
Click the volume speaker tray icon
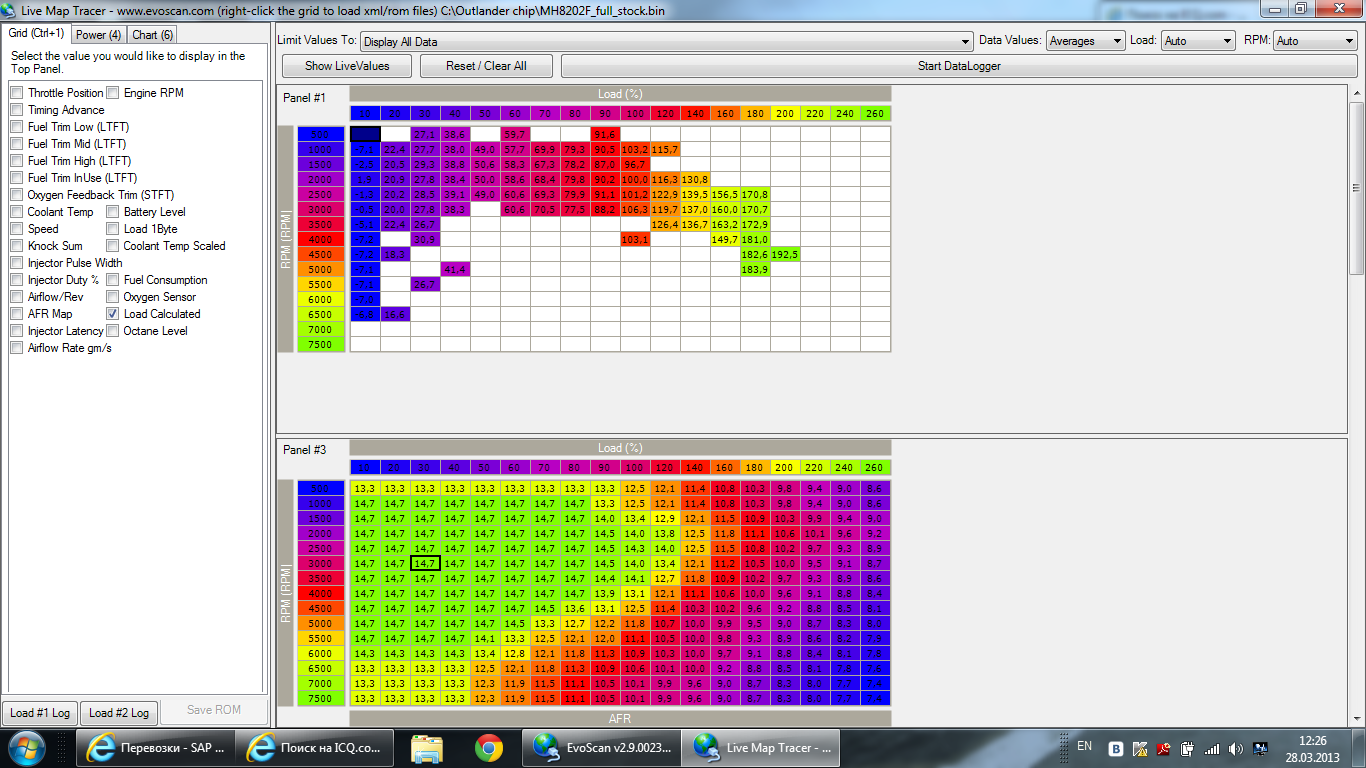click(1236, 748)
